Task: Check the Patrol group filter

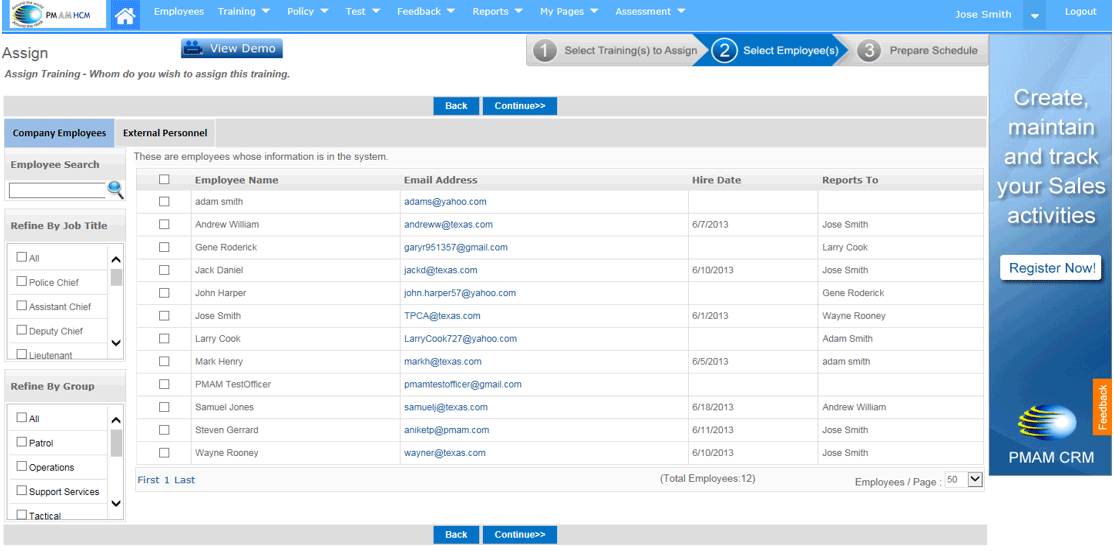Action: [x=22, y=443]
